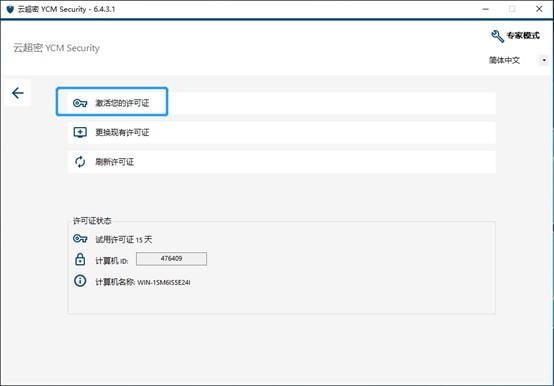Open 专家模式 via wrench icon
This screenshot has height=386, width=554.
pyautogui.click(x=497, y=36)
